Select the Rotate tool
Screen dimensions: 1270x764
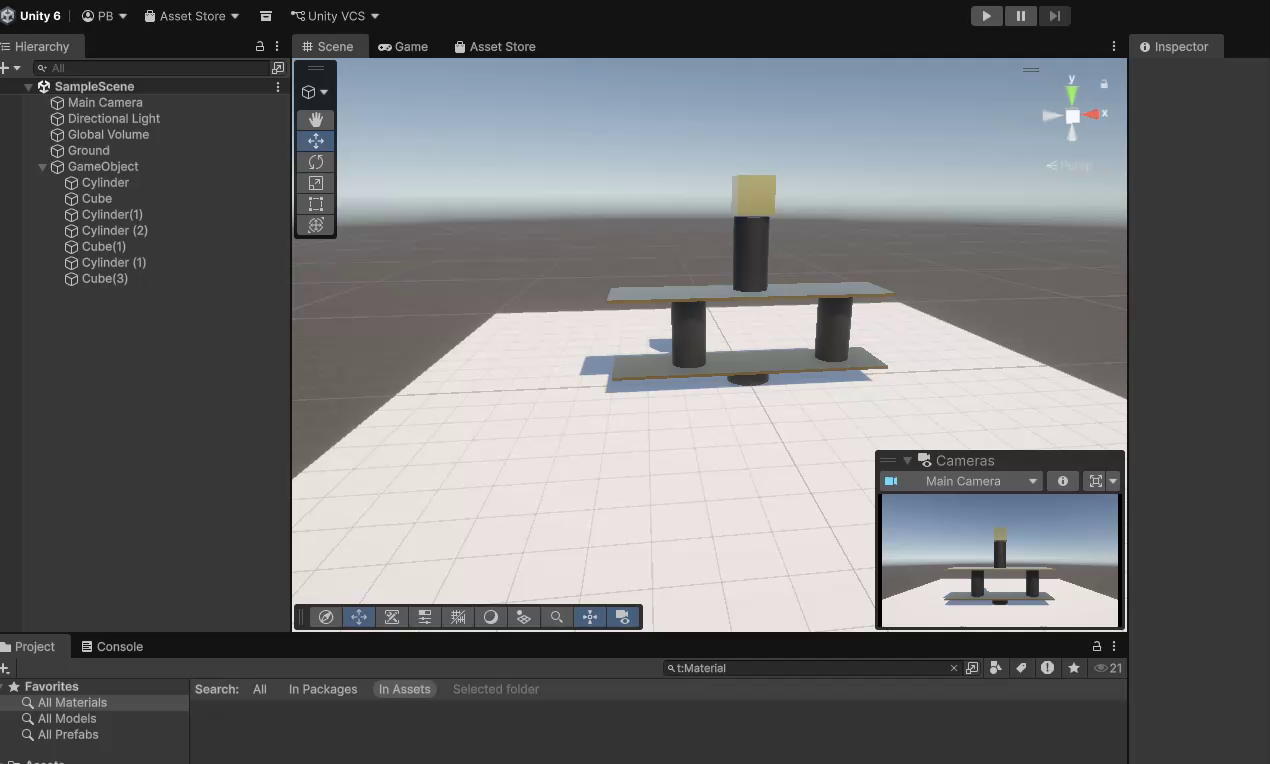315,162
